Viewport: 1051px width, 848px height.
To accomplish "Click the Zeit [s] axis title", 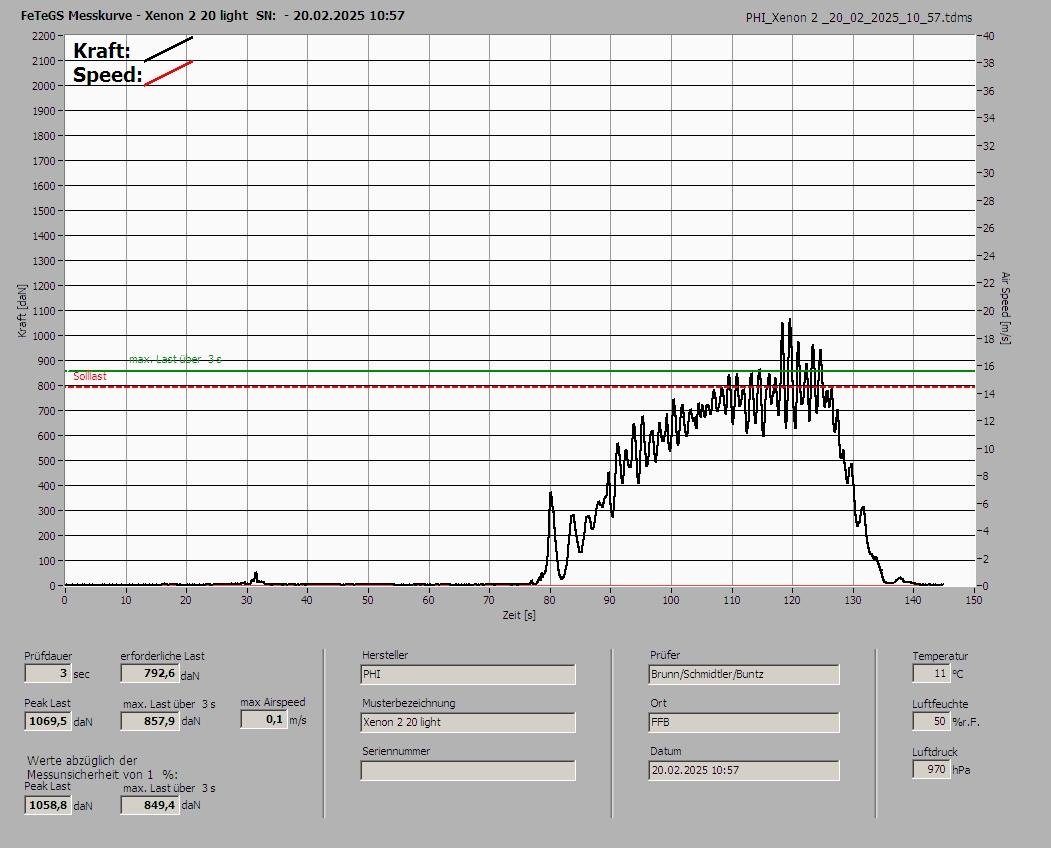I will tap(519, 615).
